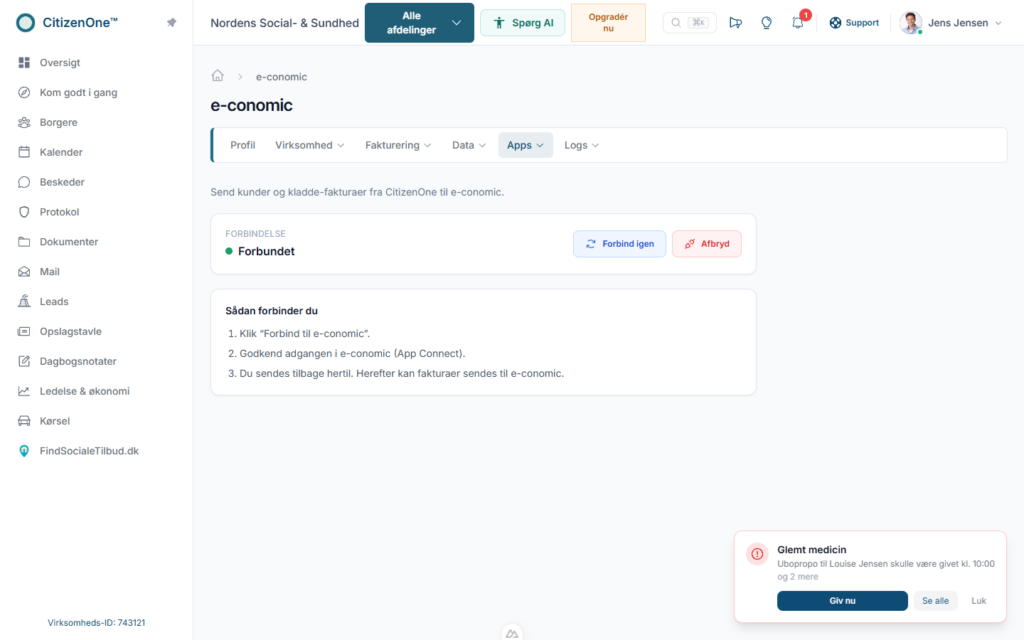Screen dimensions: 1024x640
Task: Click the Giv nu button
Action: (x=842, y=601)
